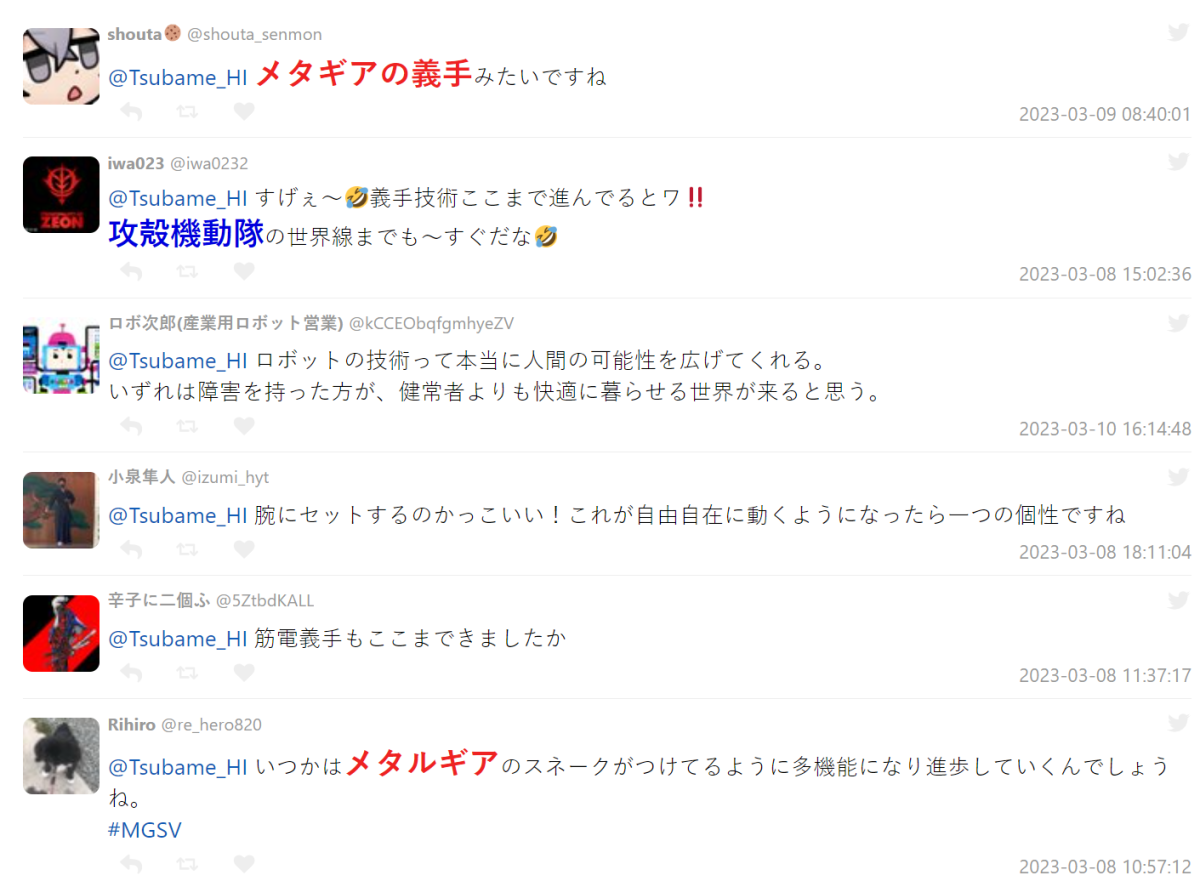Open the #MGSV hashtag link
The image size is (1200, 881).
coord(145,830)
